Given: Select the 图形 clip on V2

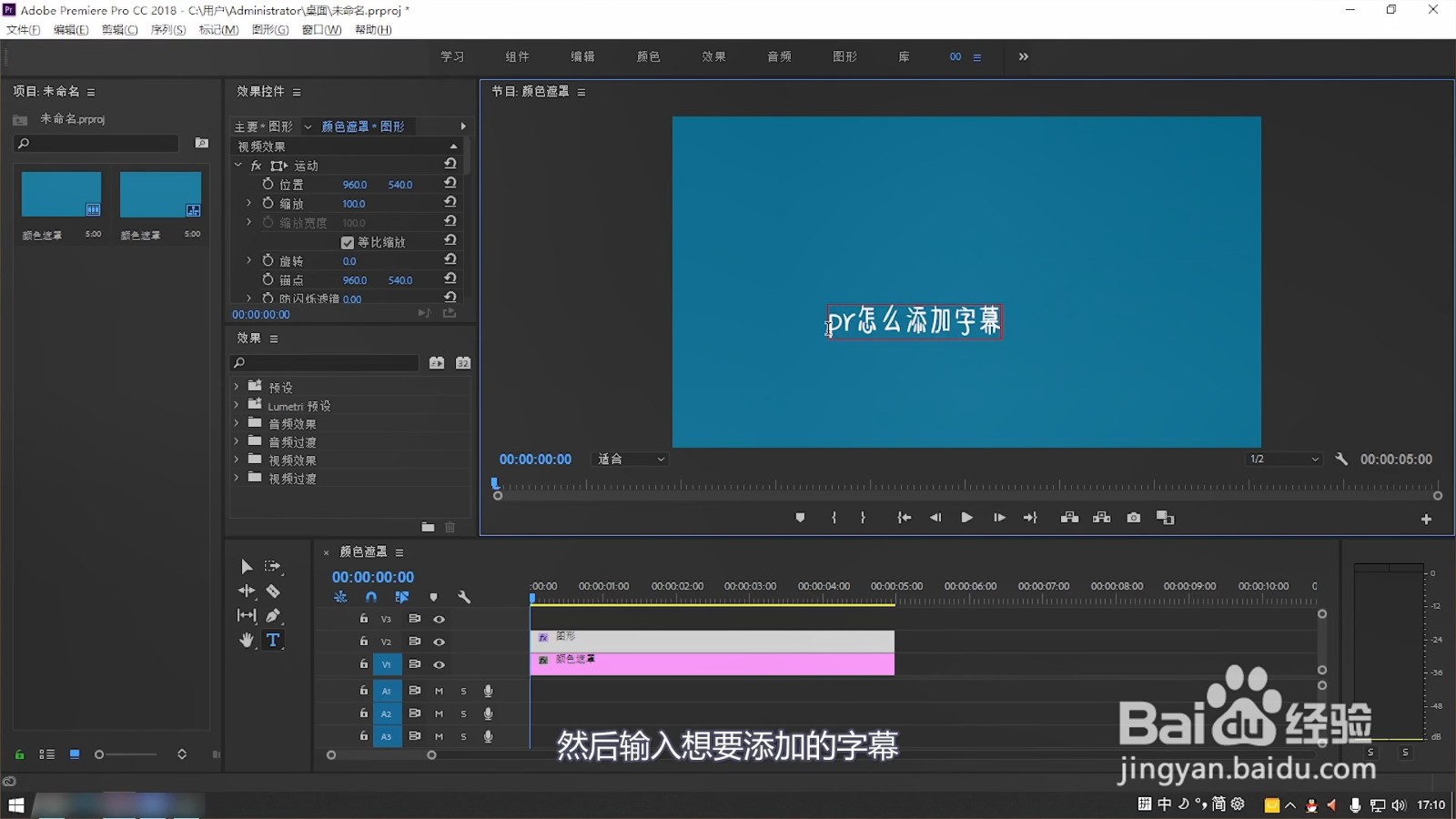Looking at the screenshot, I should pos(712,642).
